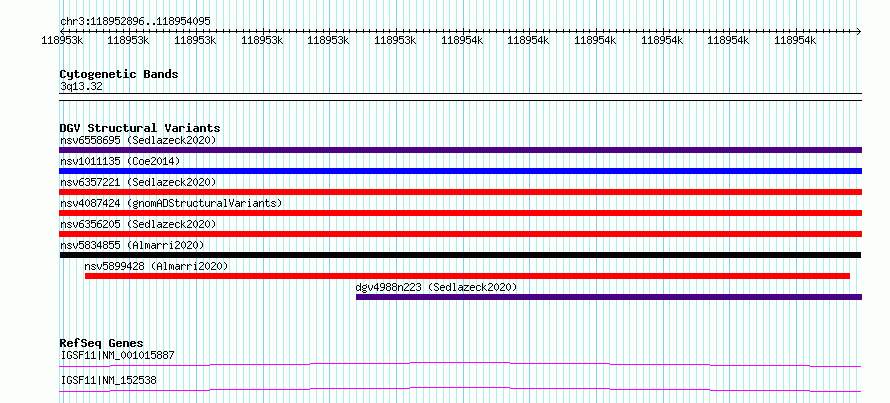Viewport: 890px width, 403px height.
Task: Click the right arrowhead of the ruler
Action: pos(859,31)
